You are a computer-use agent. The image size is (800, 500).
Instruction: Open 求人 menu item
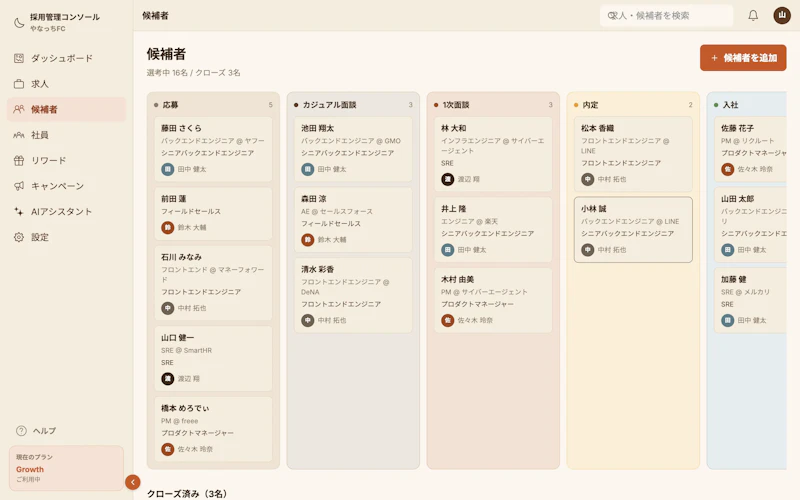point(66,84)
